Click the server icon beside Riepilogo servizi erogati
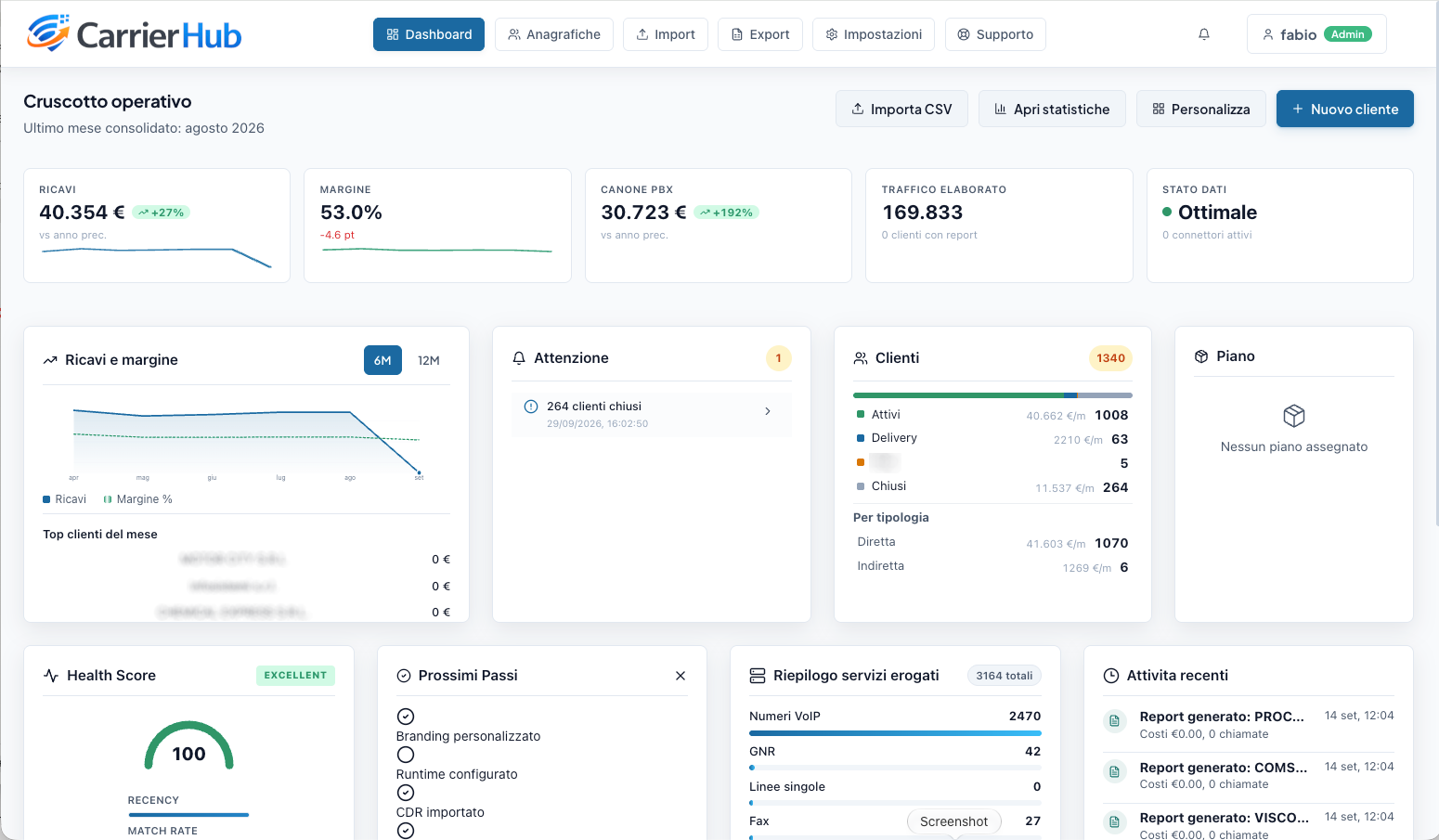 coord(758,676)
